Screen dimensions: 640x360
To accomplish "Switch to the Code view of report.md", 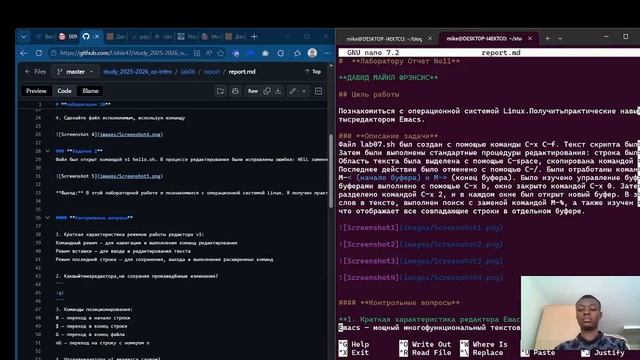I will tap(64, 91).
